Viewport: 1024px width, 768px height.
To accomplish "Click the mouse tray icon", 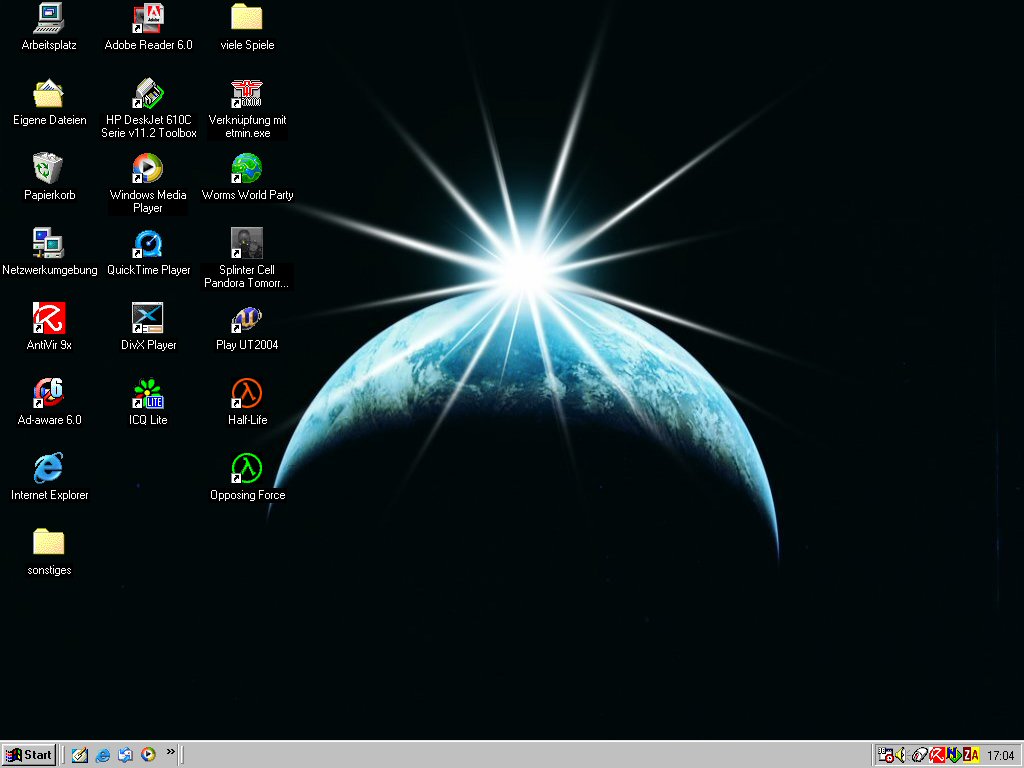I will (920, 756).
